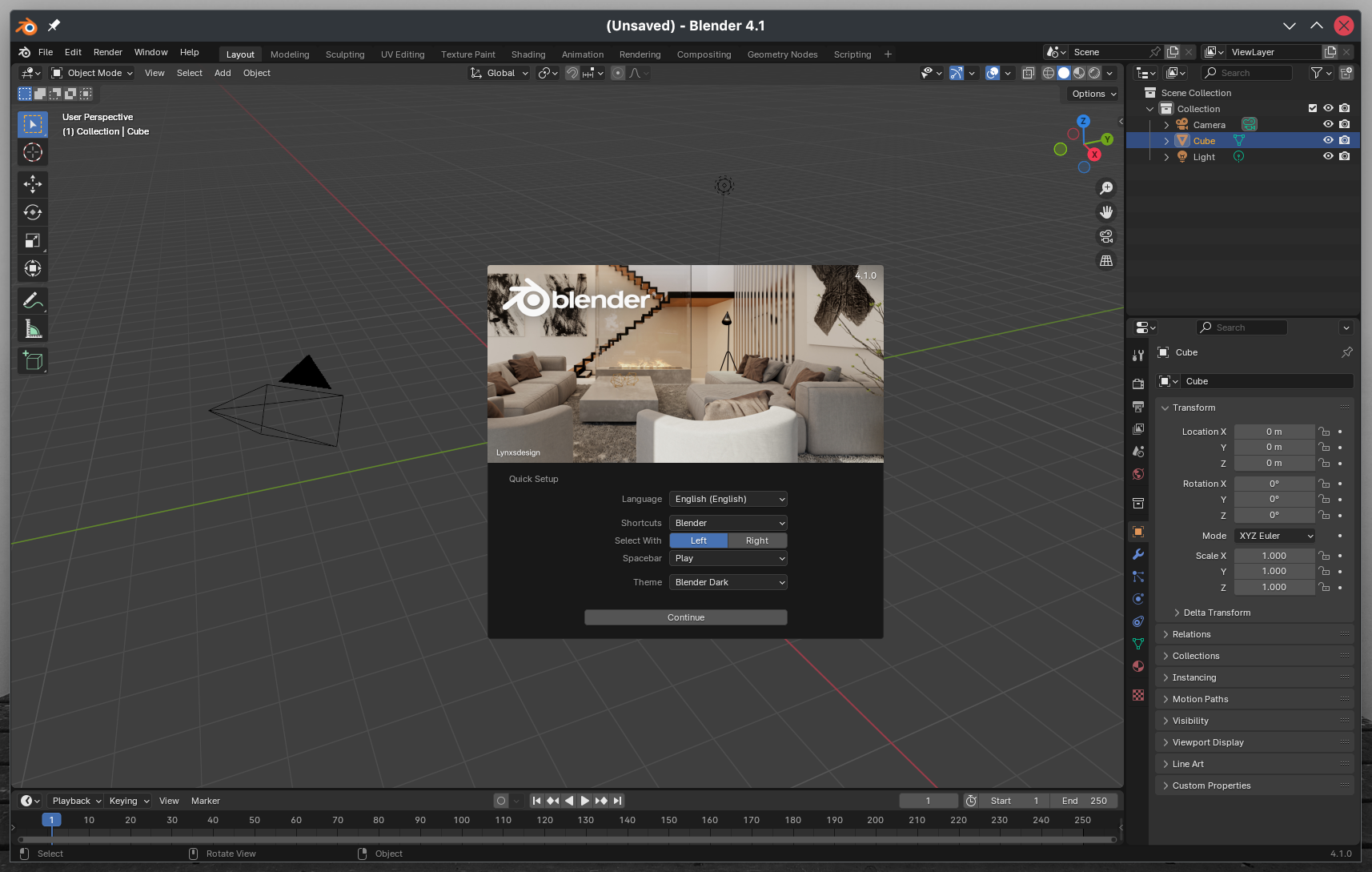The image size is (1372, 872).
Task: Open the Output properties tab
Action: point(1138,407)
